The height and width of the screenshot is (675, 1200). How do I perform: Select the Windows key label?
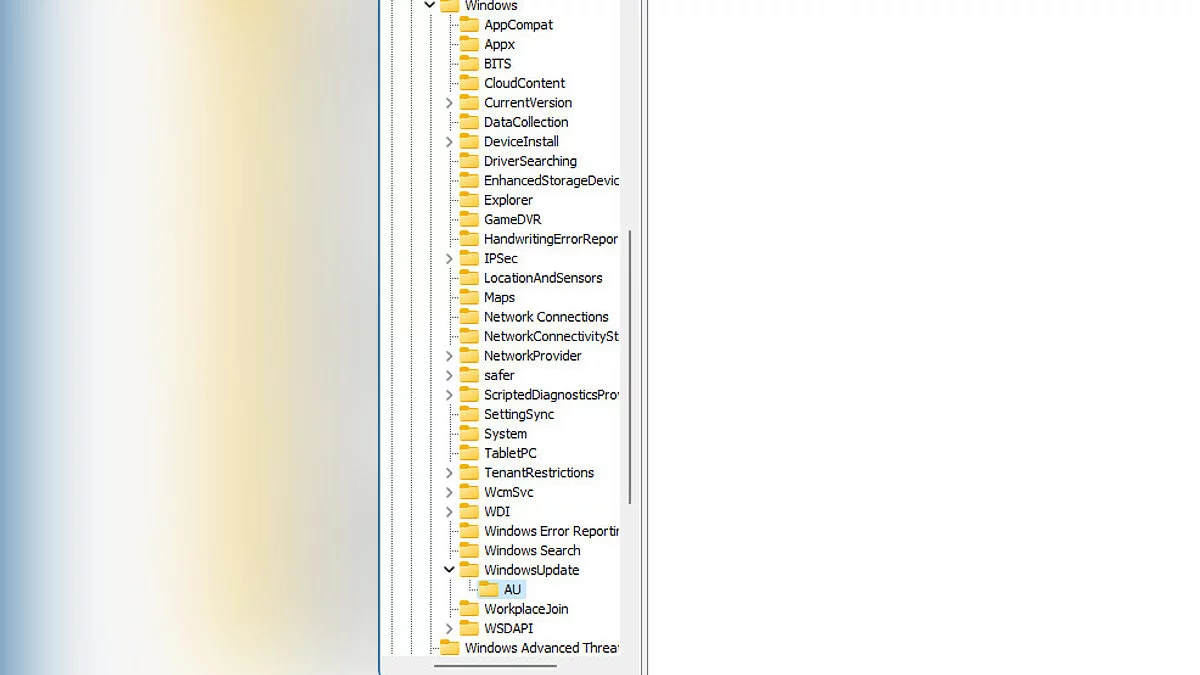[x=491, y=6]
